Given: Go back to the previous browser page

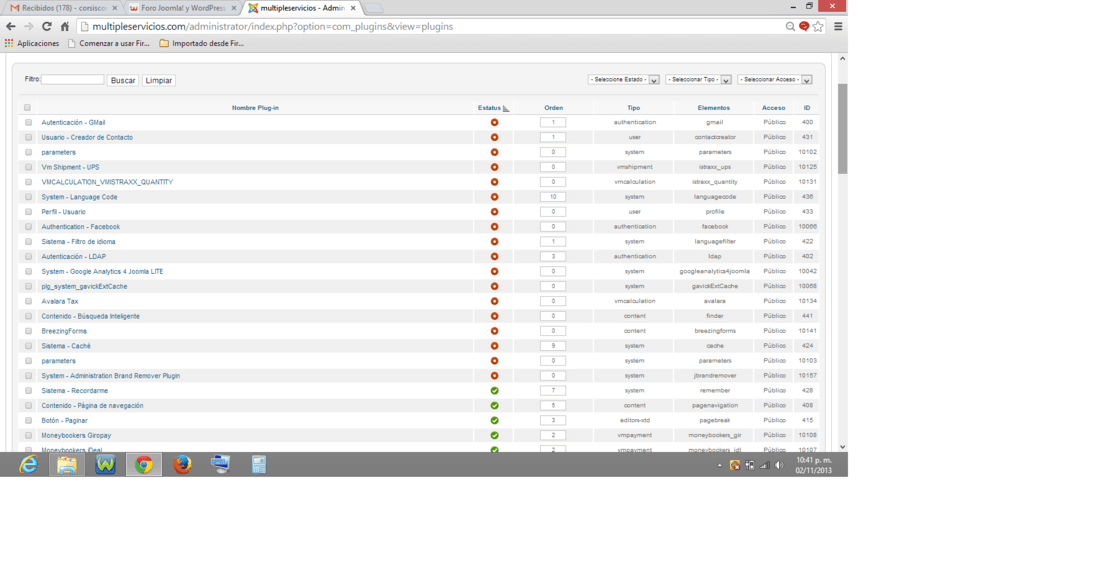Looking at the screenshot, I should coord(11,27).
